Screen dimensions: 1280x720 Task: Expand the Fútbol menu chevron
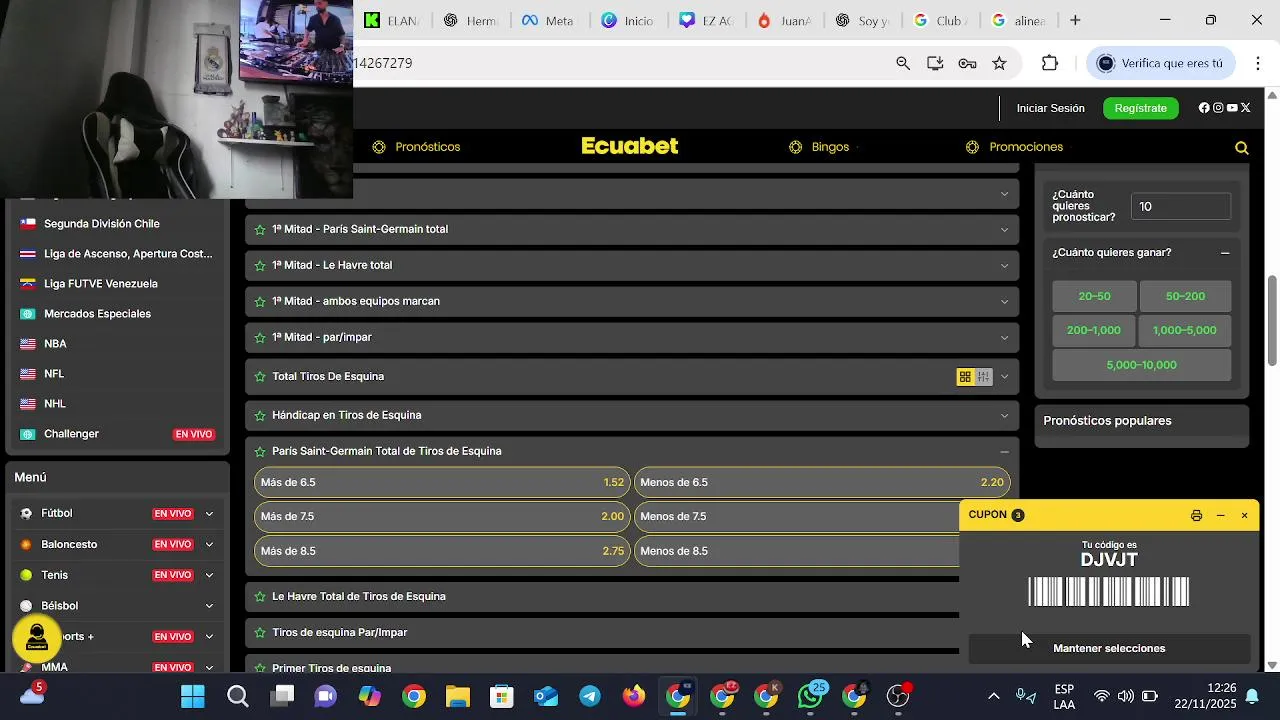point(209,514)
